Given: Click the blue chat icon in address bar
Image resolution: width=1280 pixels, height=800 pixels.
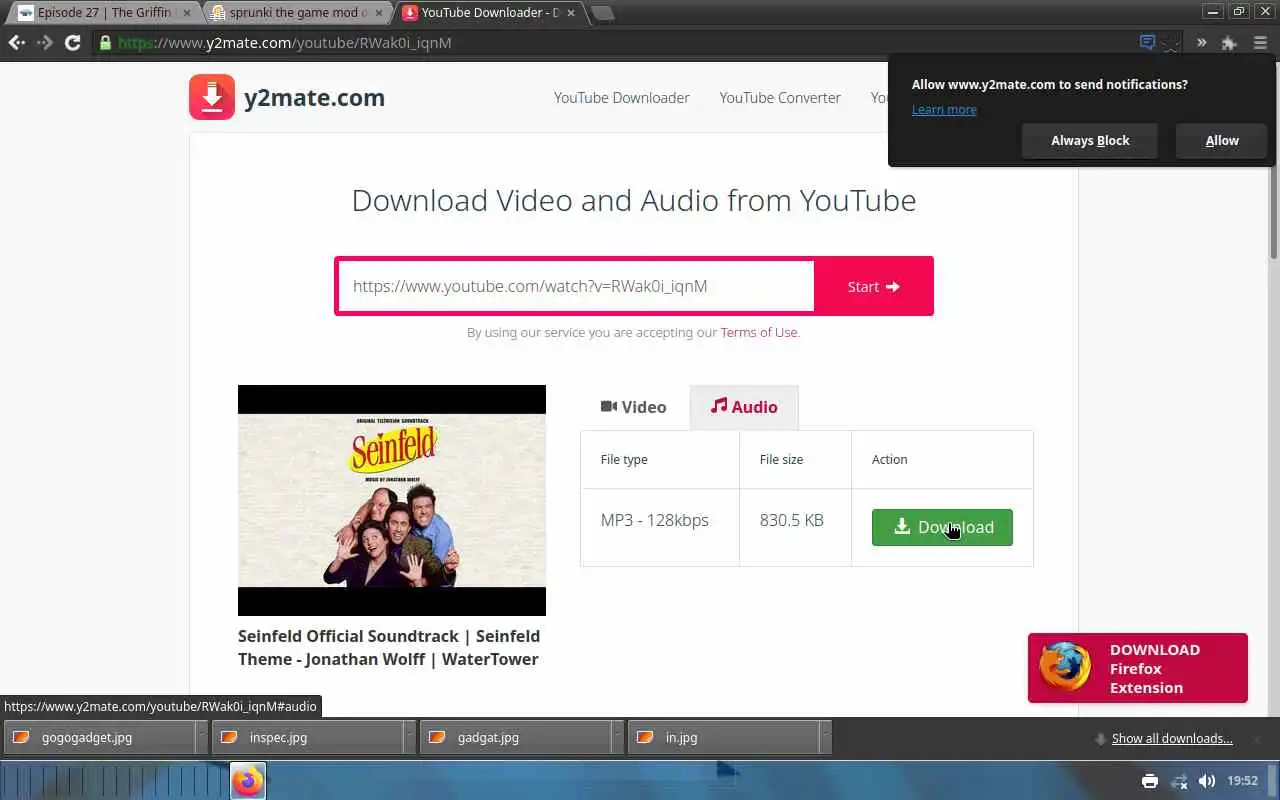Looking at the screenshot, I should point(1148,42).
